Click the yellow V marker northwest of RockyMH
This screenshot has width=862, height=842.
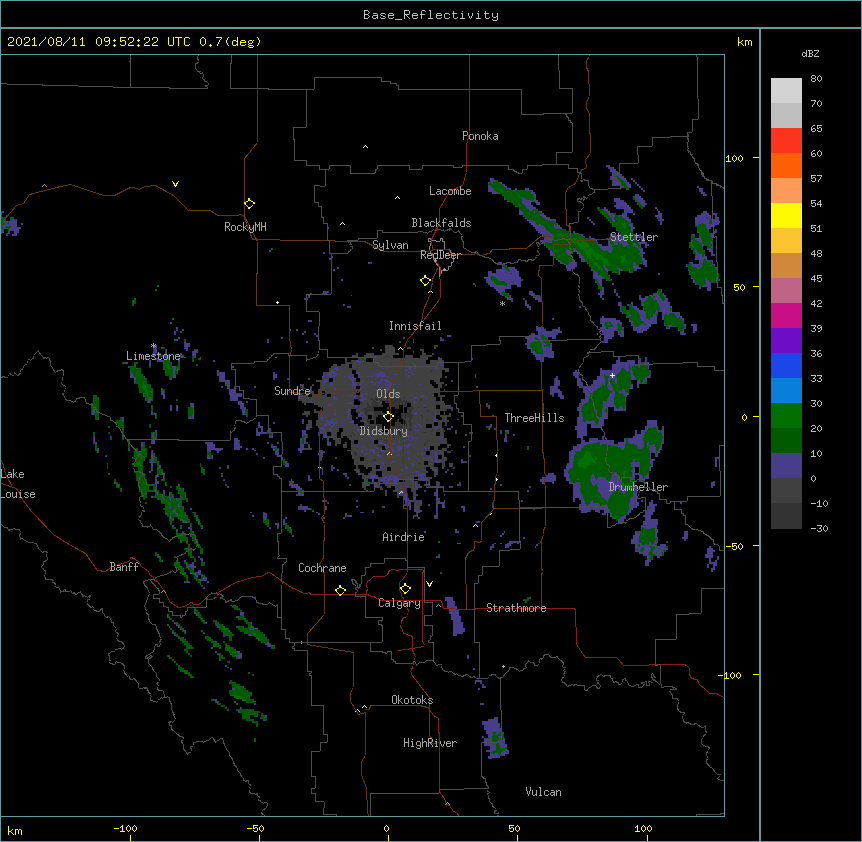click(x=175, y=184)
